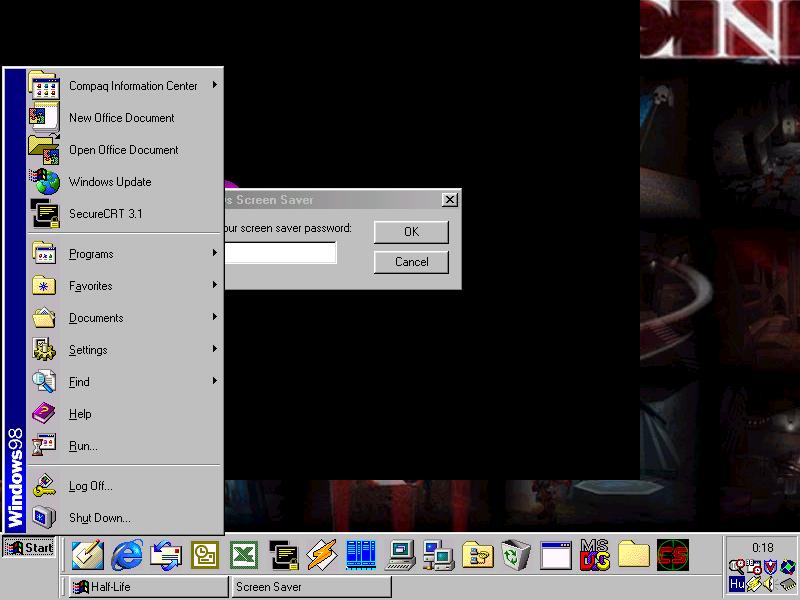Viewport: 800px width, 600px height.
Task: Open Outlook Express from quick launch
Action: (x=166, y=555)
